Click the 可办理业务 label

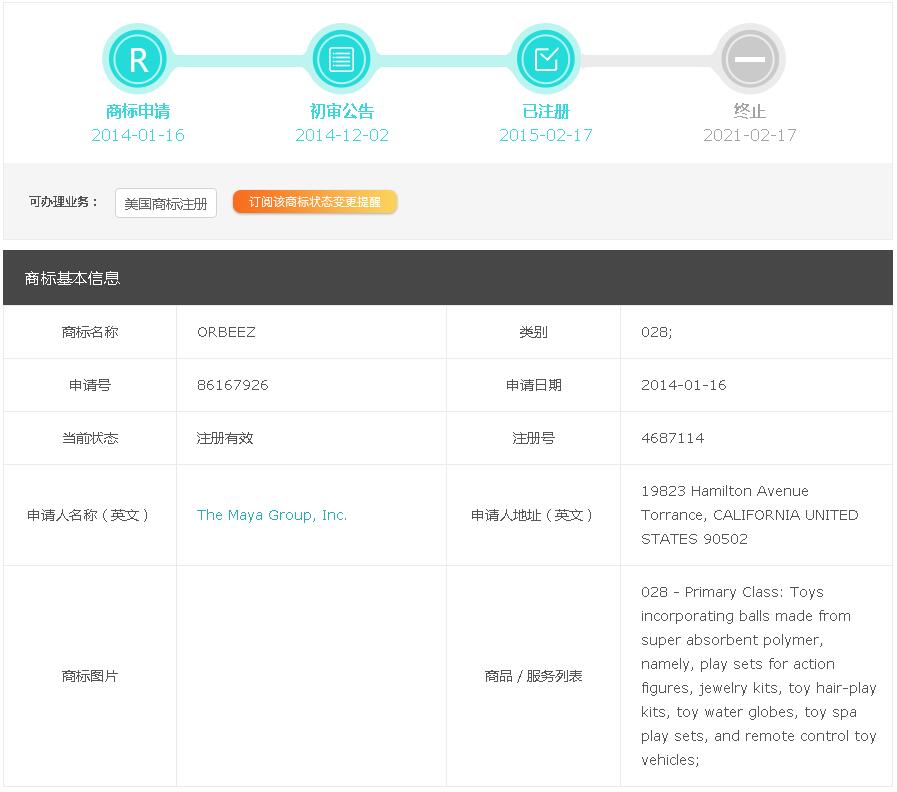64,202
